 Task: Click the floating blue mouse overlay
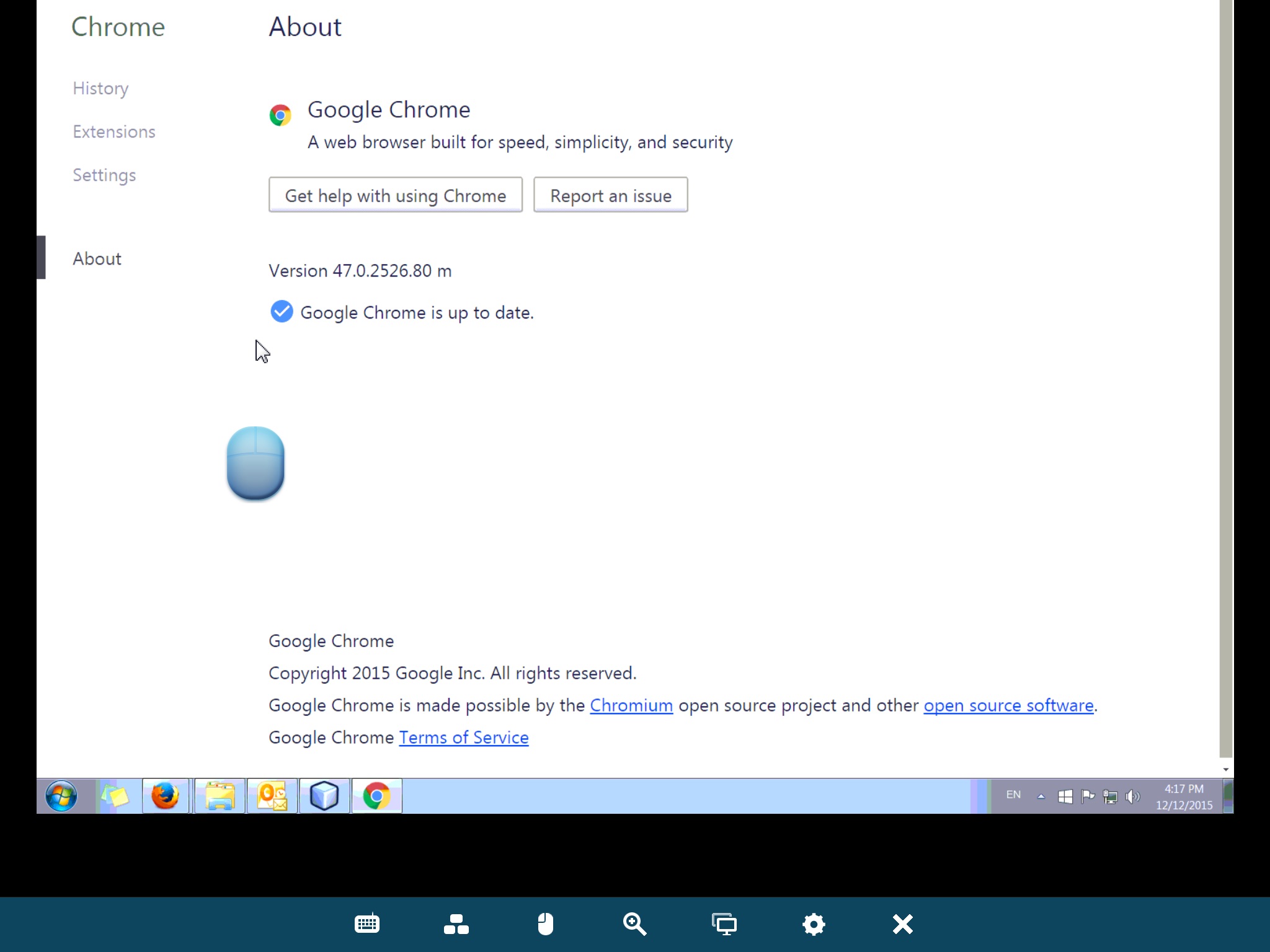click(x=255, y=463)
